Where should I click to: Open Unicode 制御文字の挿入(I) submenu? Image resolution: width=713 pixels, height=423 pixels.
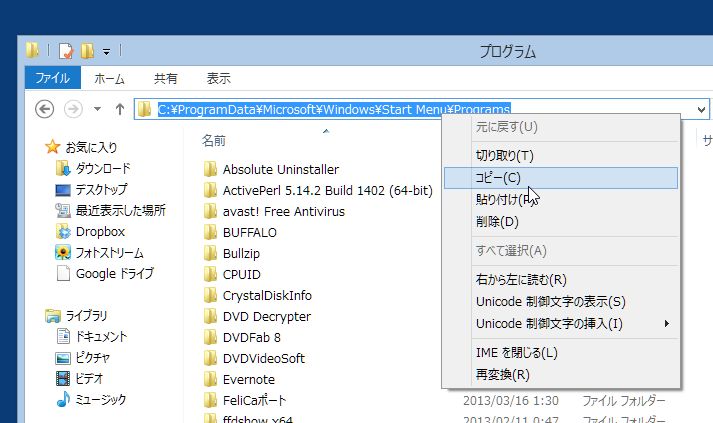(561, 324)
